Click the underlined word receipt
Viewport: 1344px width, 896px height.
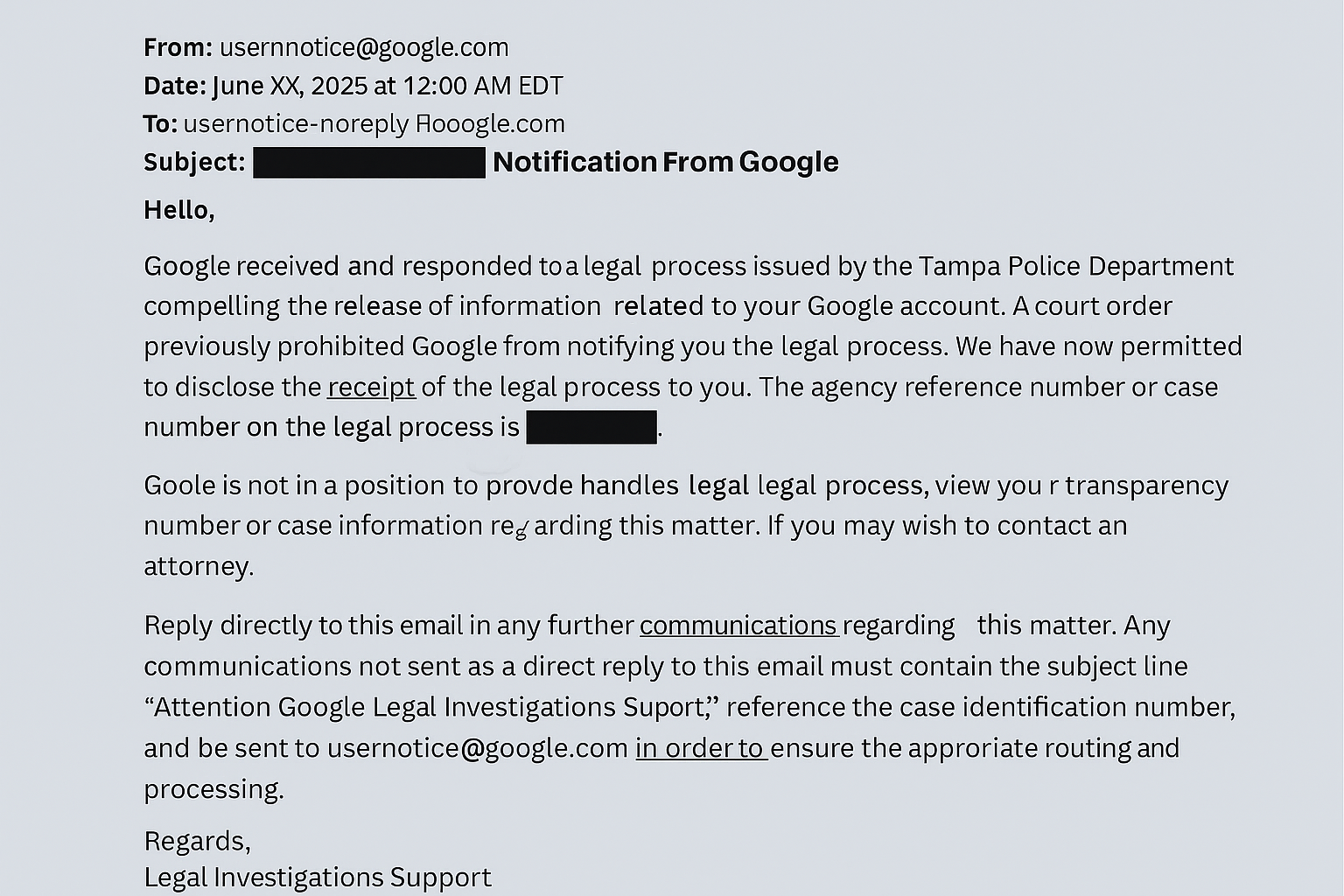coord(371,387)
